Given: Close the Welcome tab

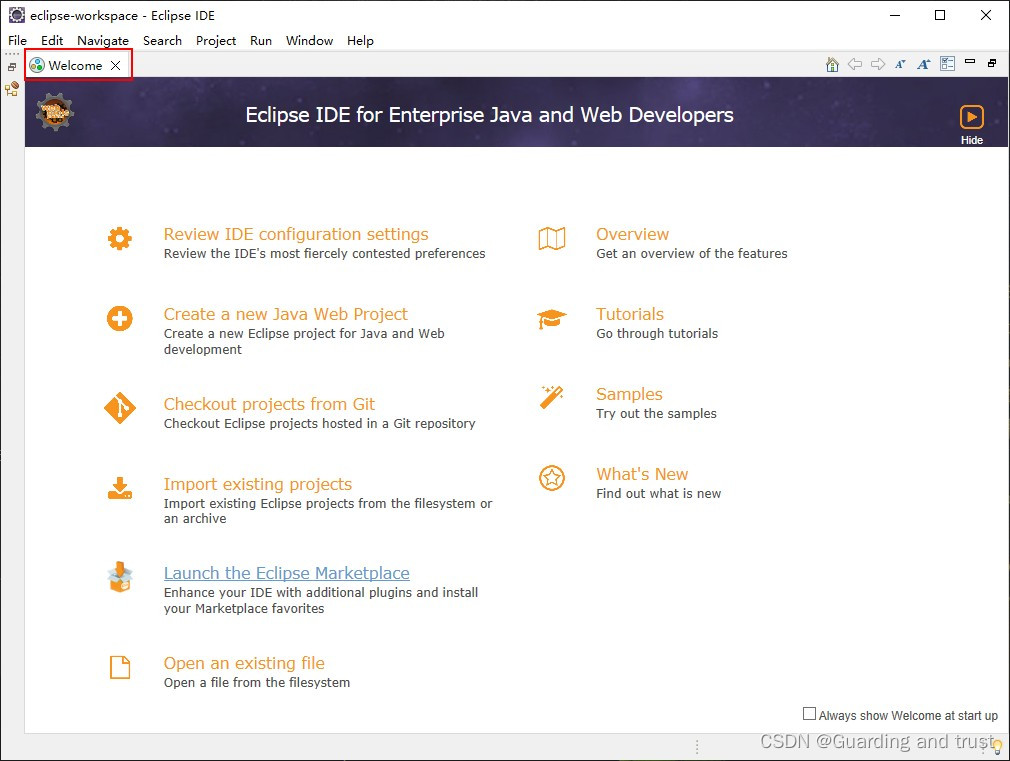Looking at the screenshot, I should [x=115, y=65].
